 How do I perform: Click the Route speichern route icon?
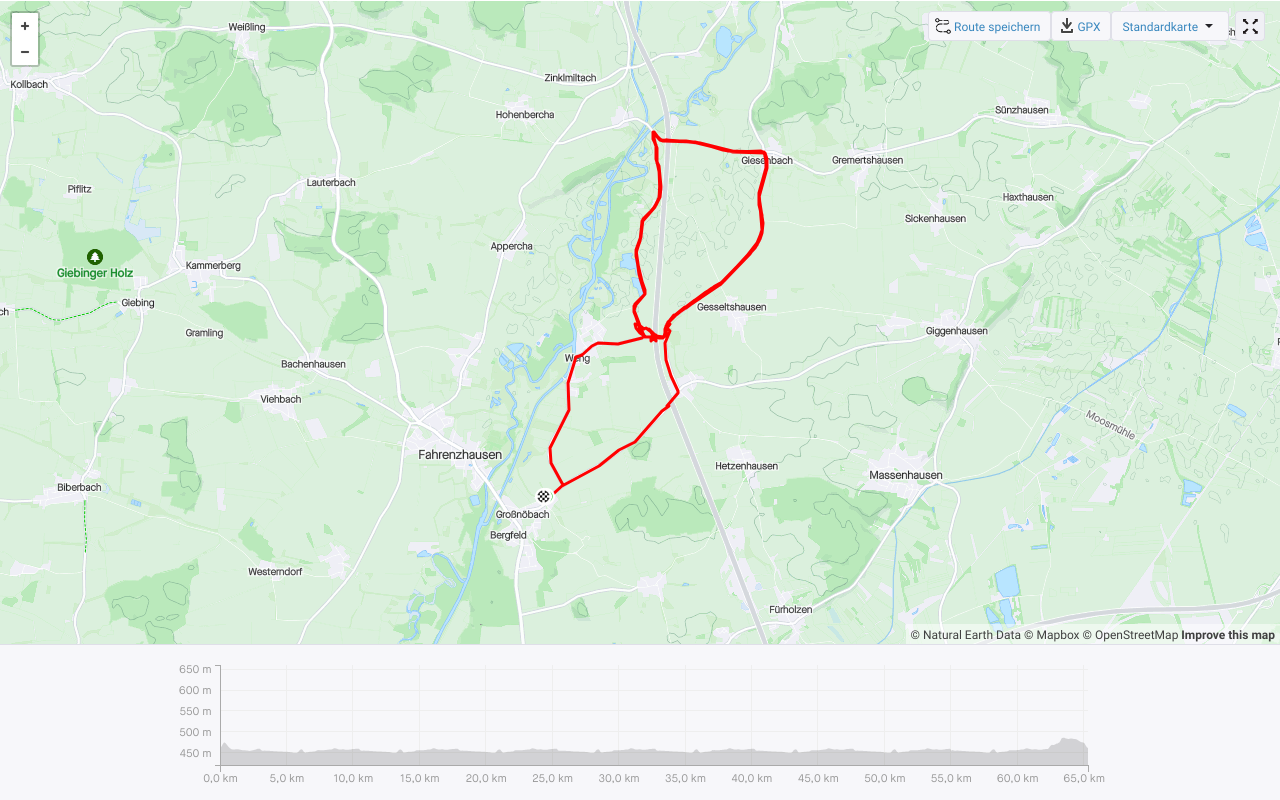[942, 26]
